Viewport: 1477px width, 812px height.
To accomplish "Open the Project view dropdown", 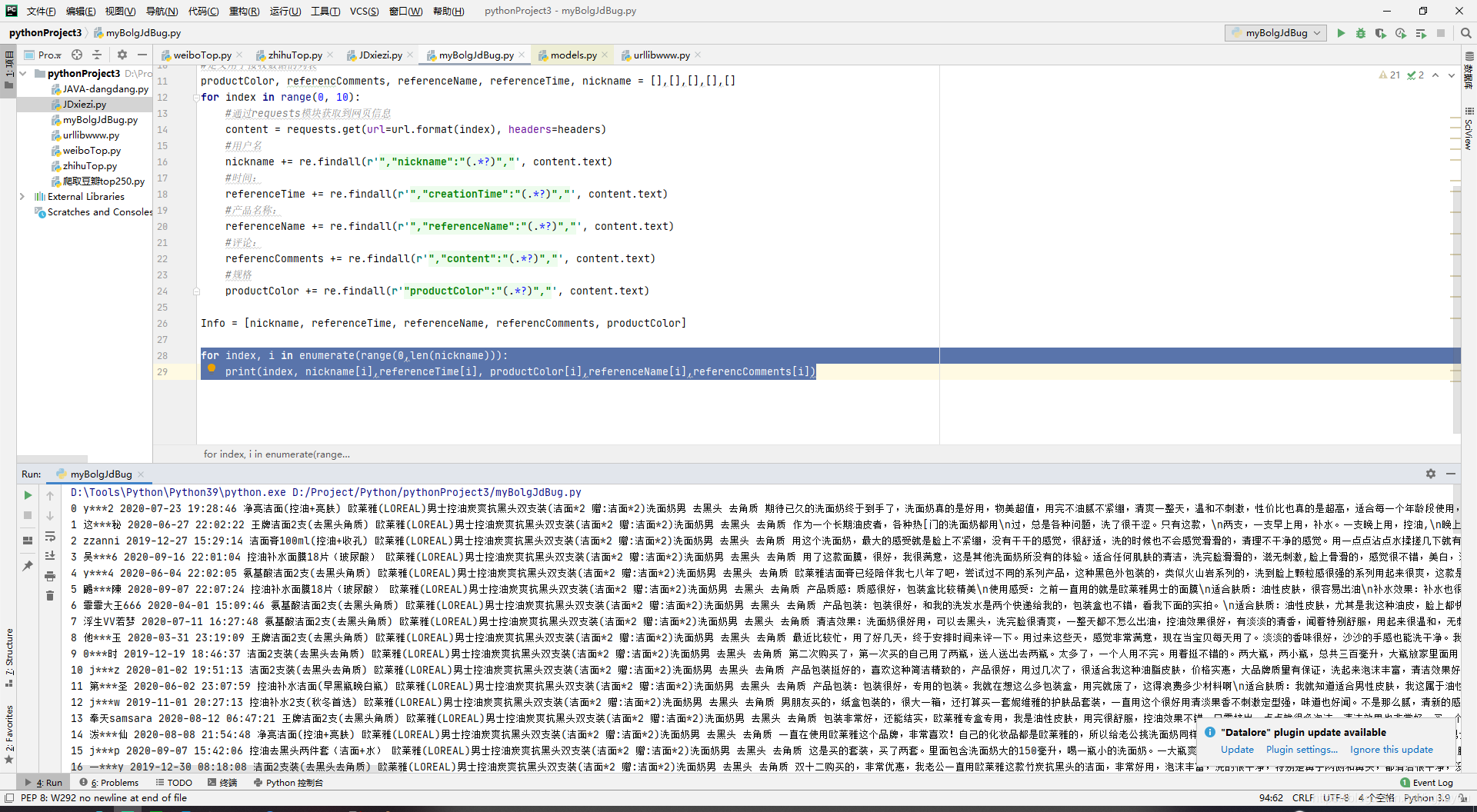I will (43, 55).
